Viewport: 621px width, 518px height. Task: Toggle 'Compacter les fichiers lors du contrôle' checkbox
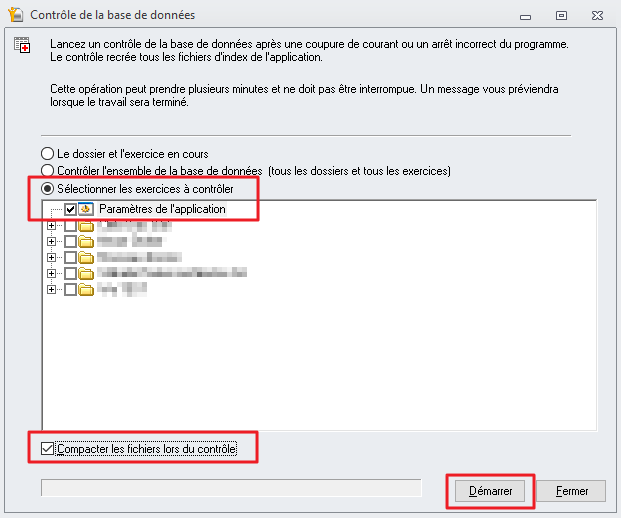tap(48, 449)
